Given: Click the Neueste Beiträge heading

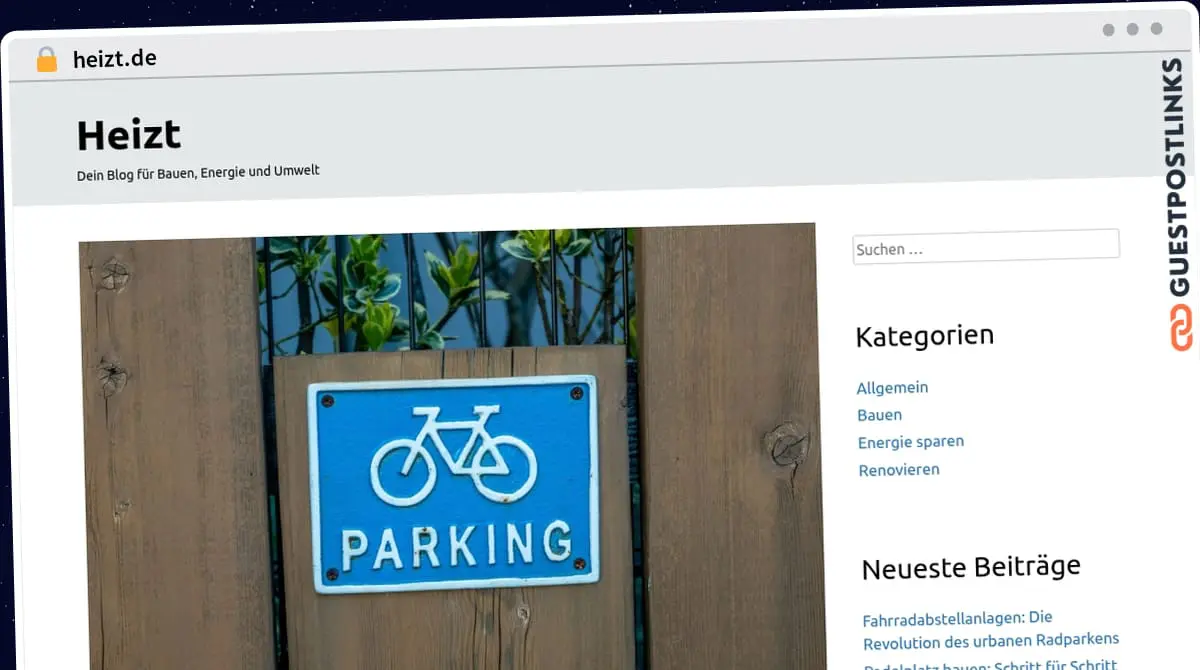Looking at the screenshot, I should click(x=970, y=568).
